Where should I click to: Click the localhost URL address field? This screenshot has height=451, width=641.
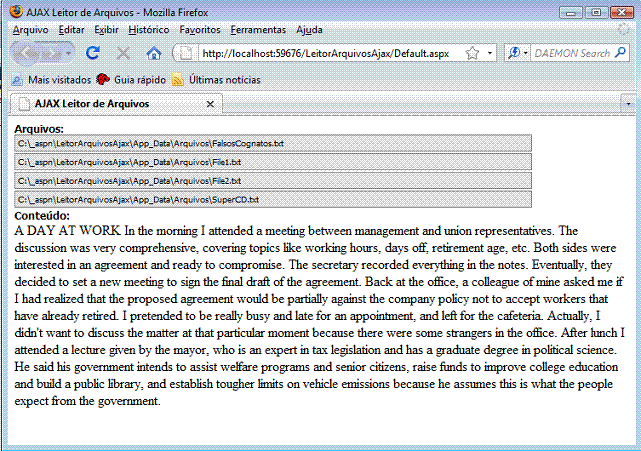pyautogui.click(x=330, y=53)
